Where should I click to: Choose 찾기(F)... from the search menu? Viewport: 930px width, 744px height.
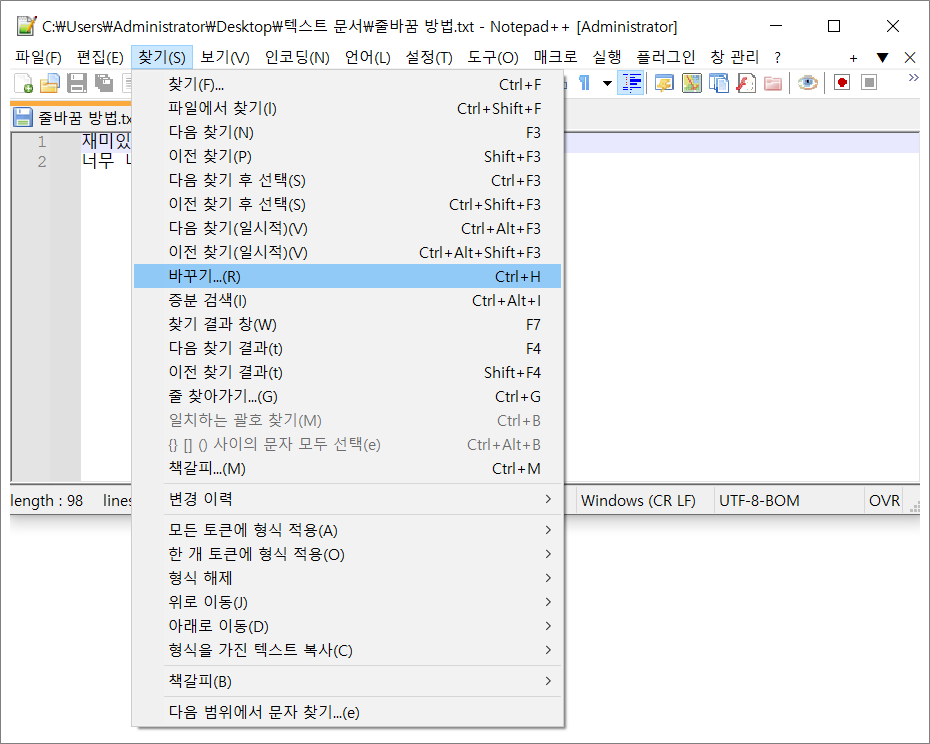[x=348, y=84]
